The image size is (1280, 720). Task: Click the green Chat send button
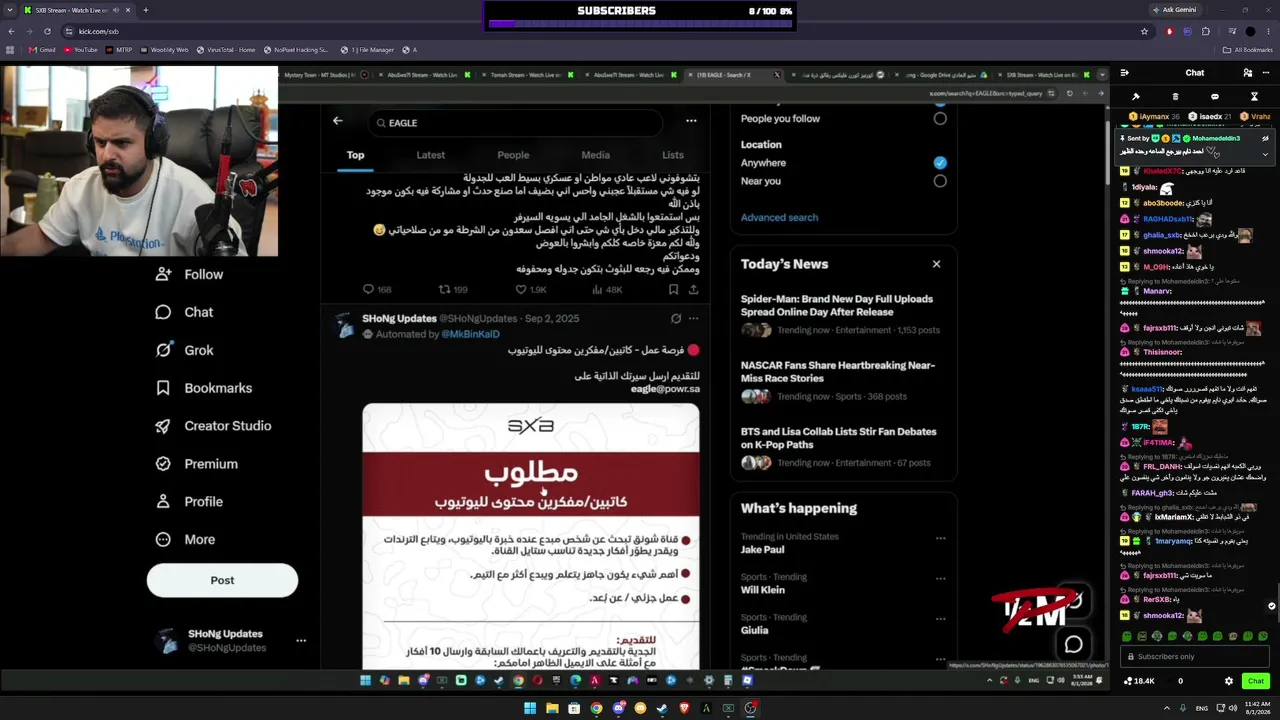point(1256,681)
